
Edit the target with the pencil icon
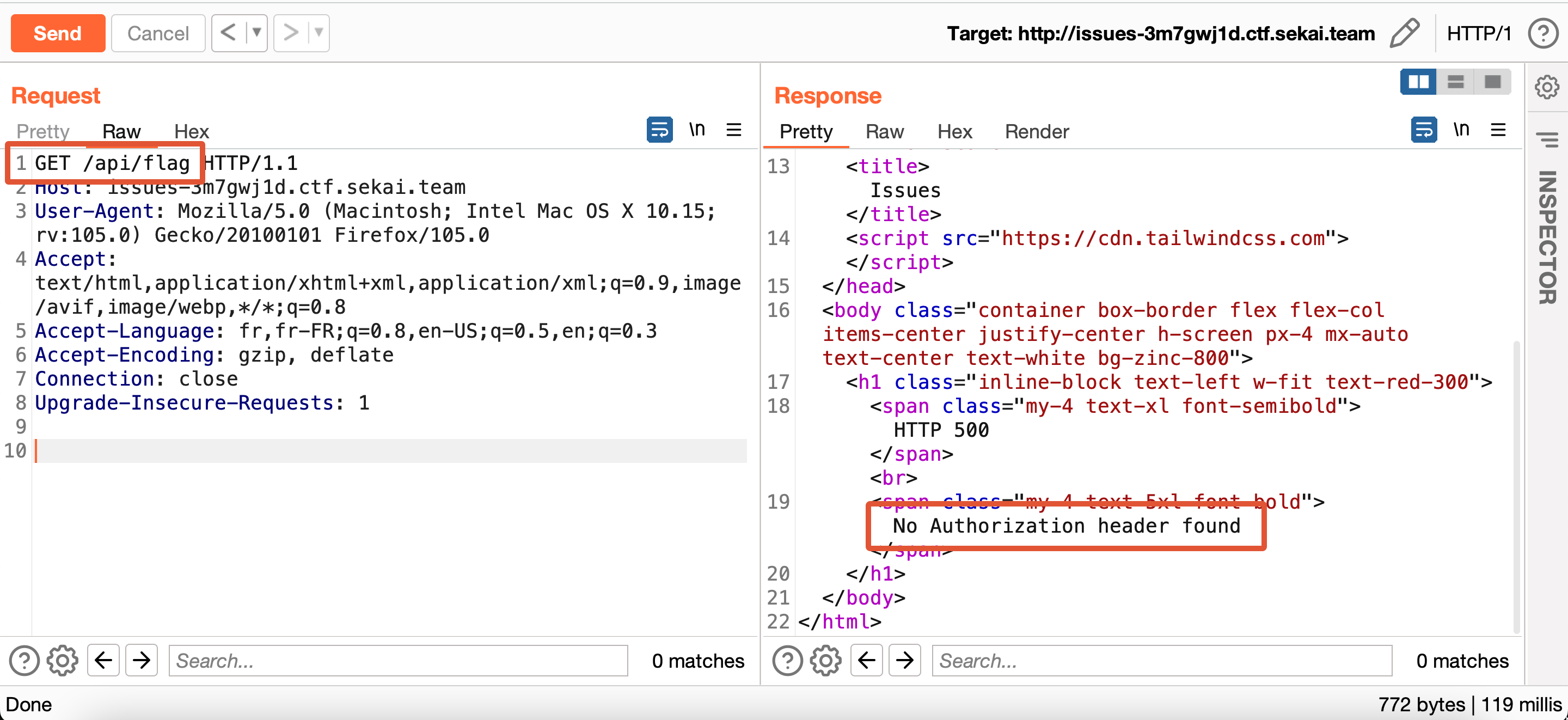pos(1405,33)
